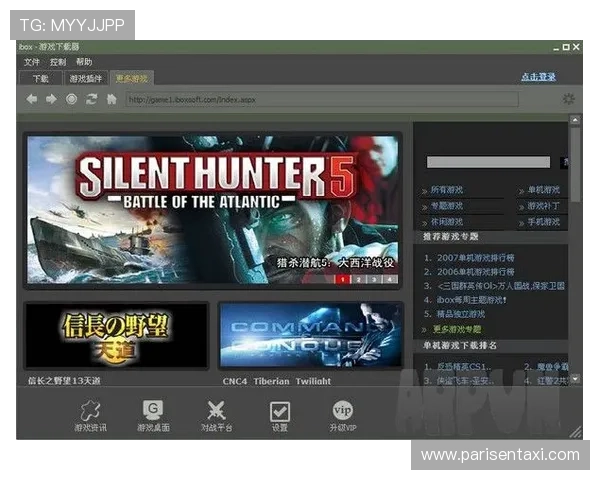This screenshot has width=600, height=480.
Task: Open the 文件 menu
Action: 32,62
